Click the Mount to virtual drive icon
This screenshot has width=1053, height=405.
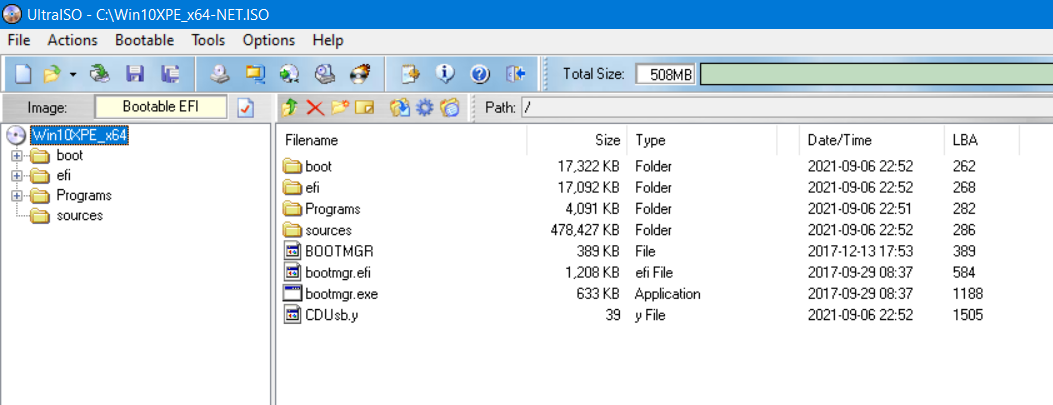coord(325,74)
